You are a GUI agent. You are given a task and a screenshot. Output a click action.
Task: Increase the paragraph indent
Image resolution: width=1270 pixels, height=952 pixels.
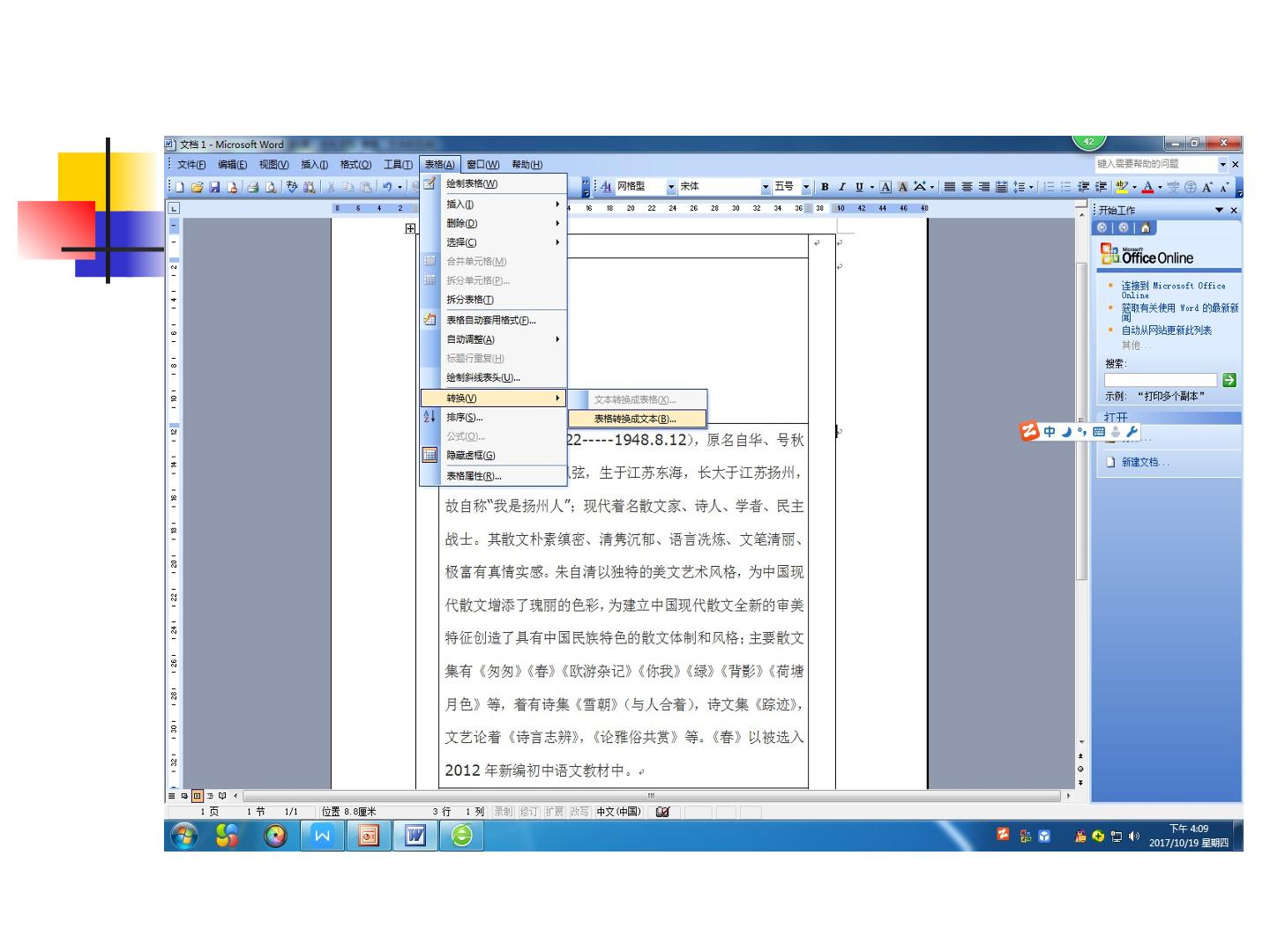point(1101,187)
